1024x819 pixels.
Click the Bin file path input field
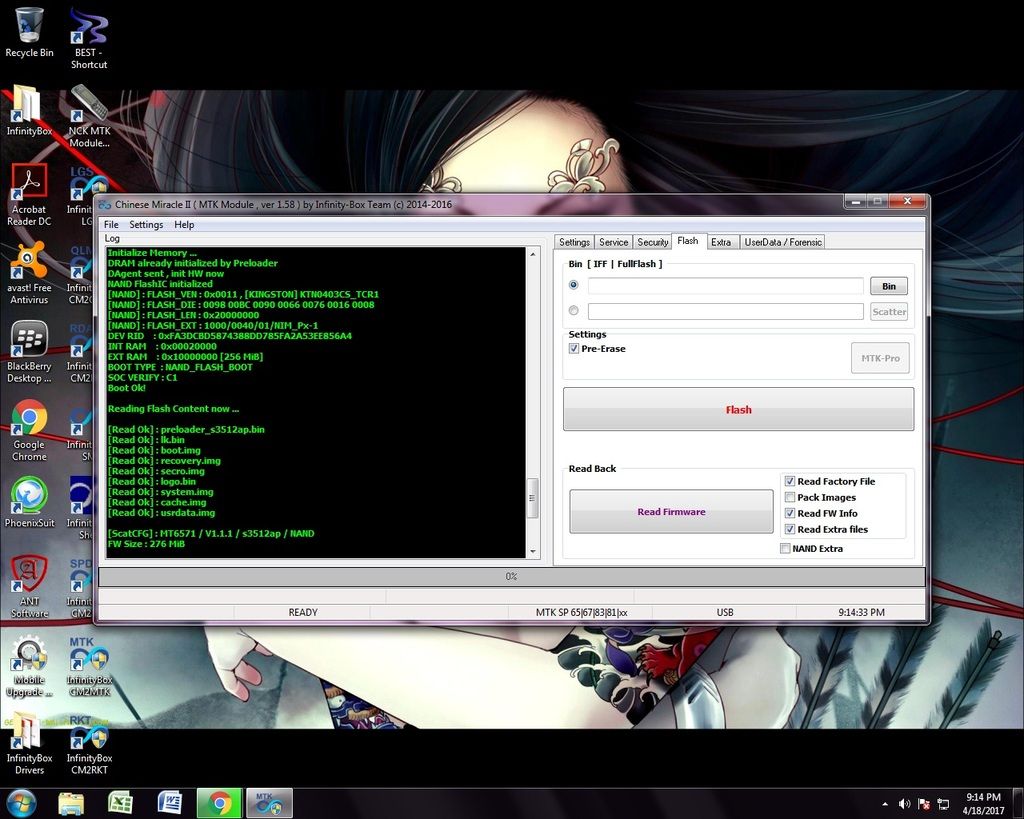725,286
